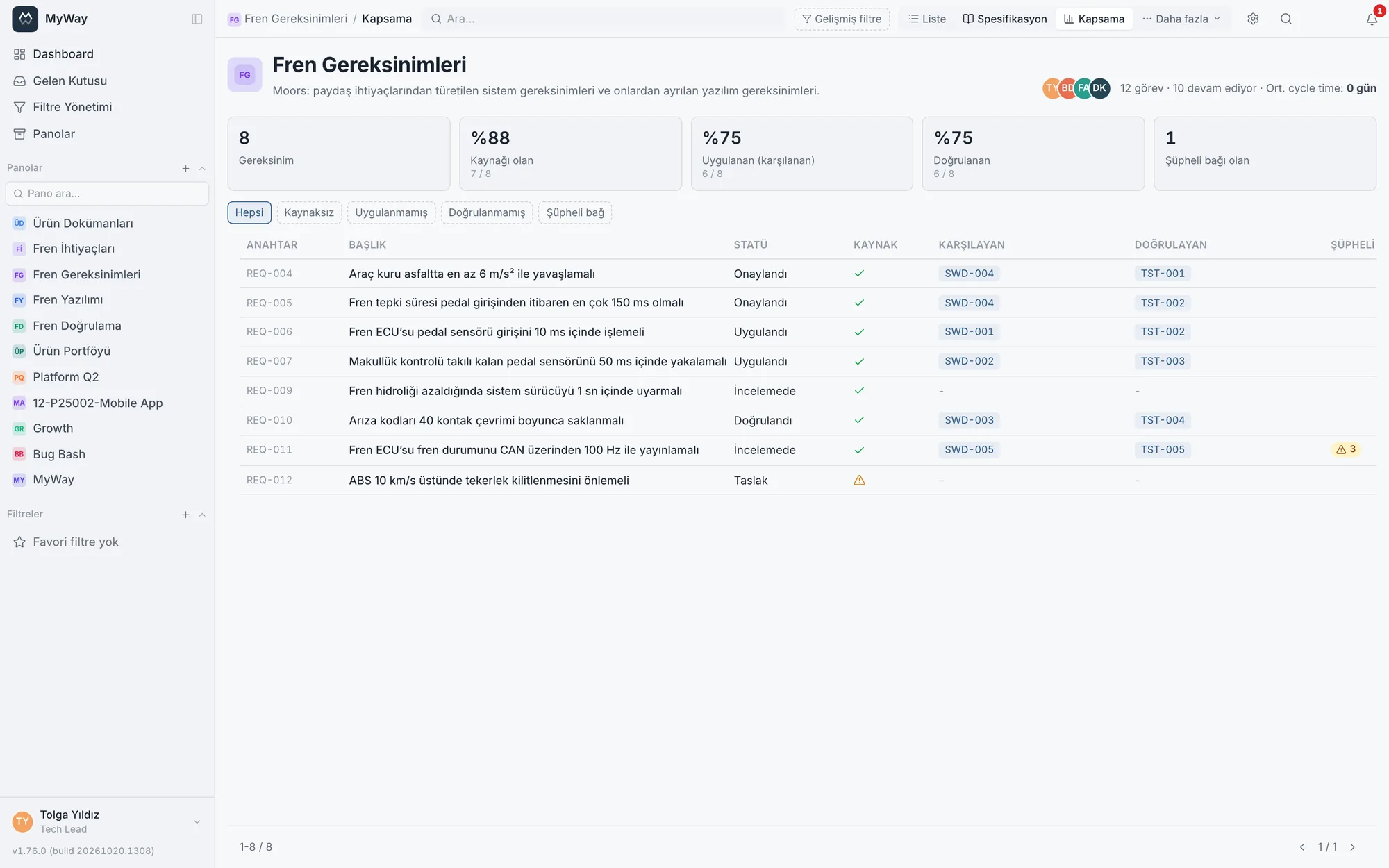Open the Daha fazla dropdown
This screenshot has height=868, width=1389.
click(1181, 19)
